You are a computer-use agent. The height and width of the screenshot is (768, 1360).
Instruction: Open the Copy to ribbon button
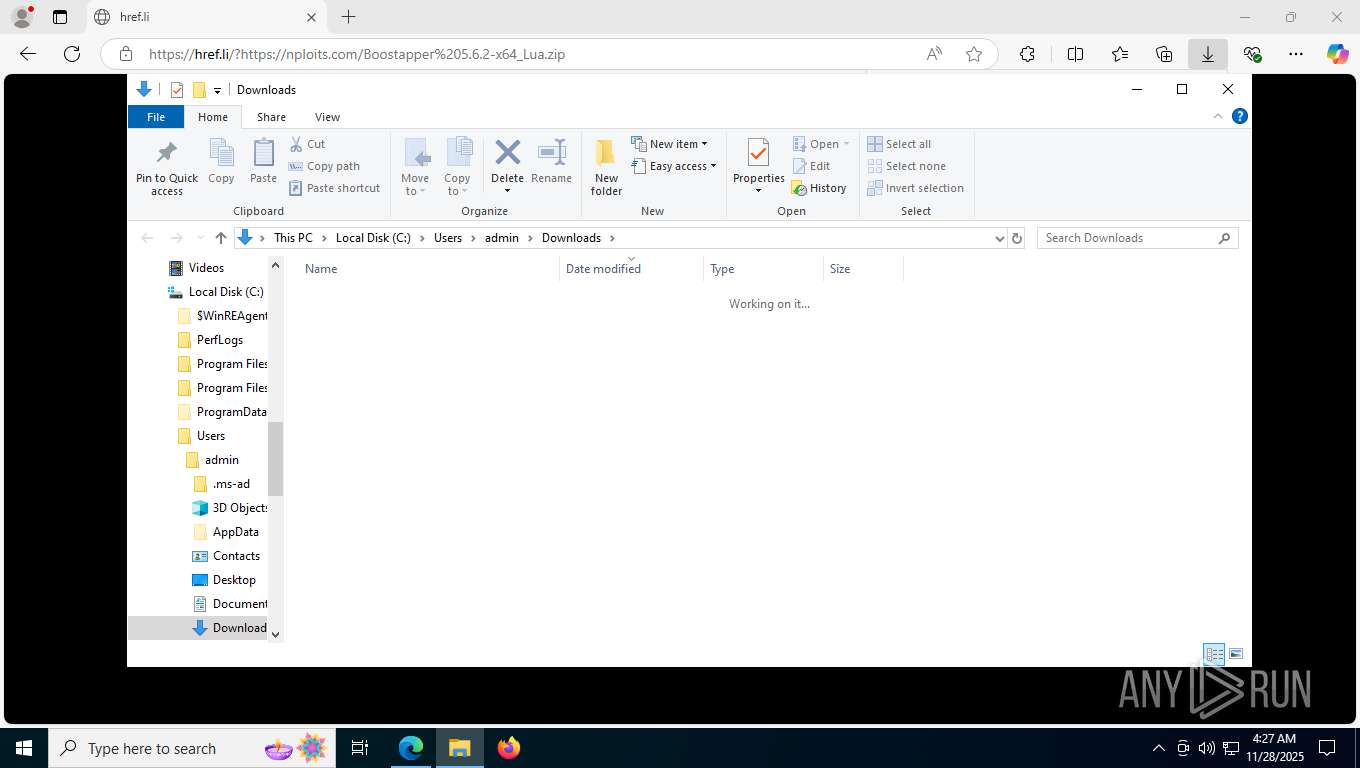(x=457, y=167)
